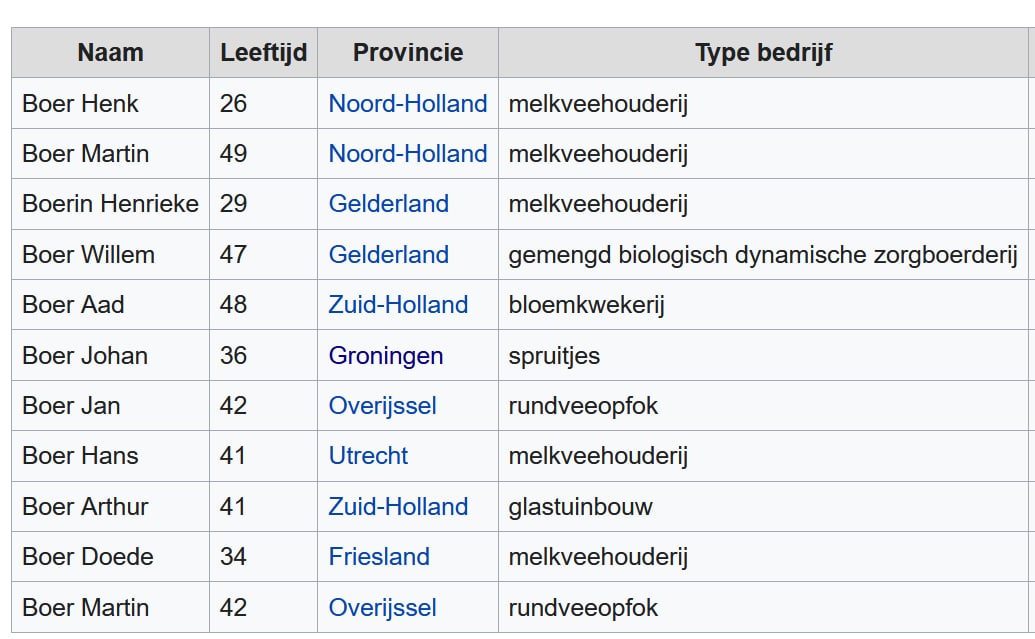Select the spruitjes cell
This screenshot has width=1035, height=639.
554,356
